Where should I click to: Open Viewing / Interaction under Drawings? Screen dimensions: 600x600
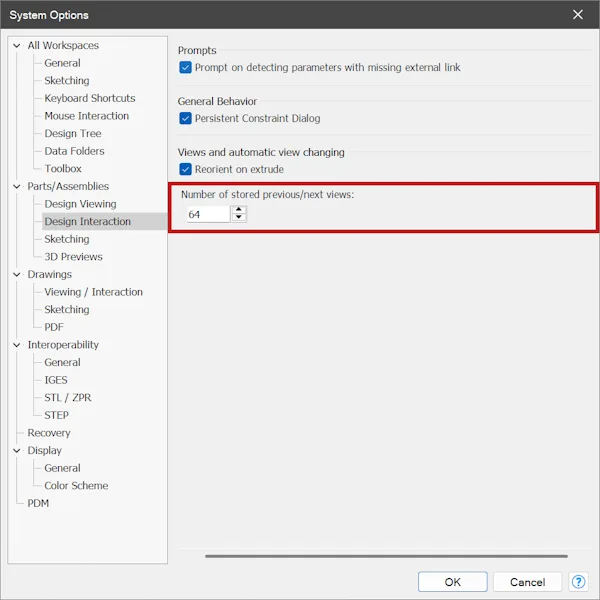coord(93,292)
